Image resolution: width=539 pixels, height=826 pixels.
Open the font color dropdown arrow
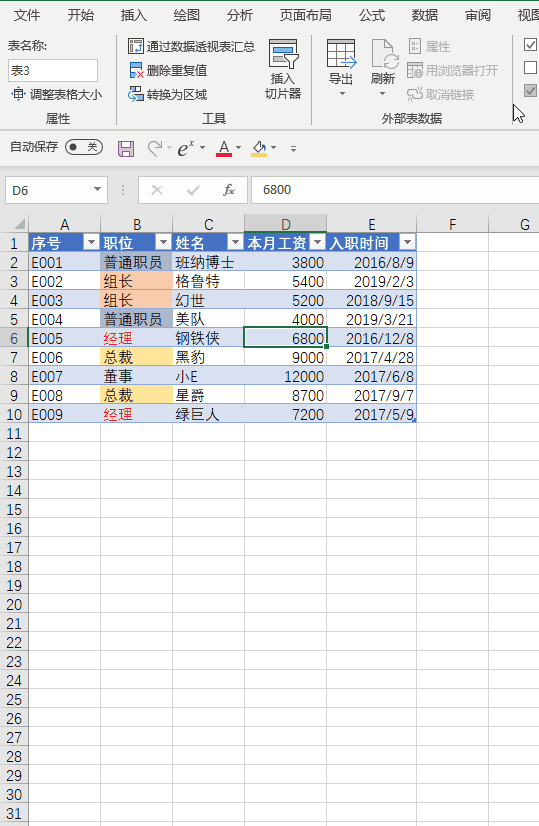239,148
